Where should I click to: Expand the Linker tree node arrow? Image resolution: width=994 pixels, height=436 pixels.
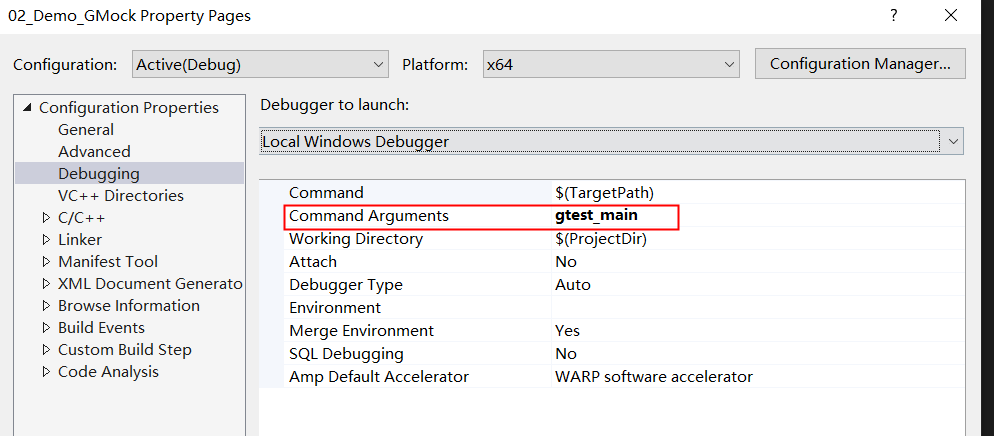point(46,240)
